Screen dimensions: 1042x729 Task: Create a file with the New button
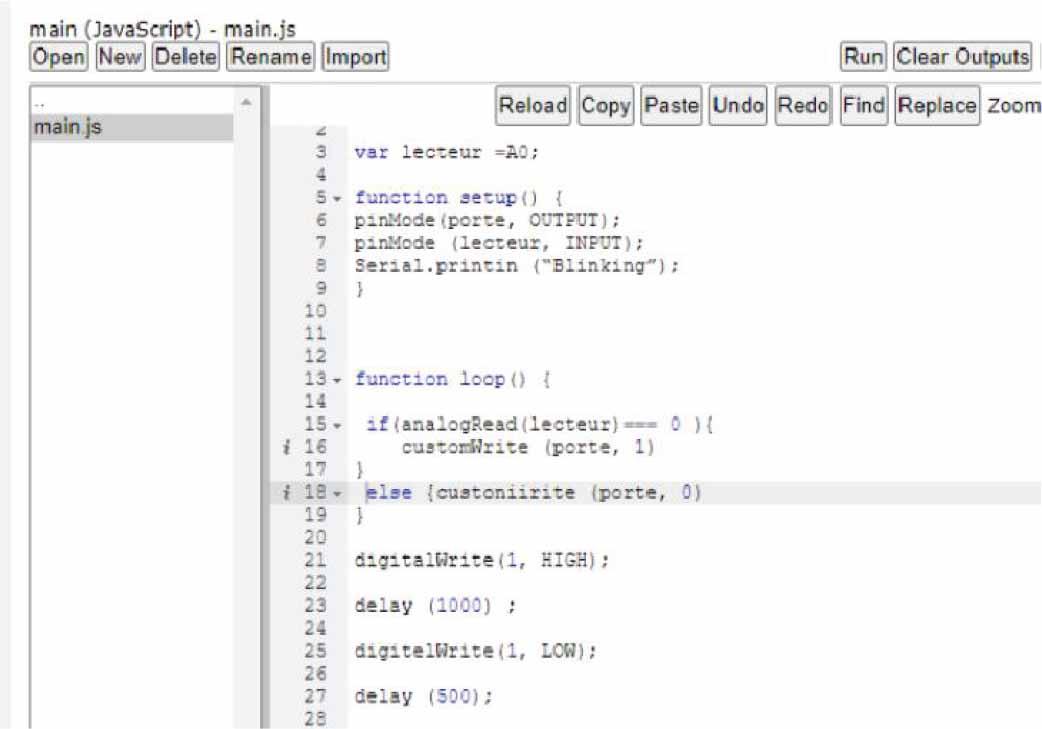pyautogui.click(x=120, y=57)
